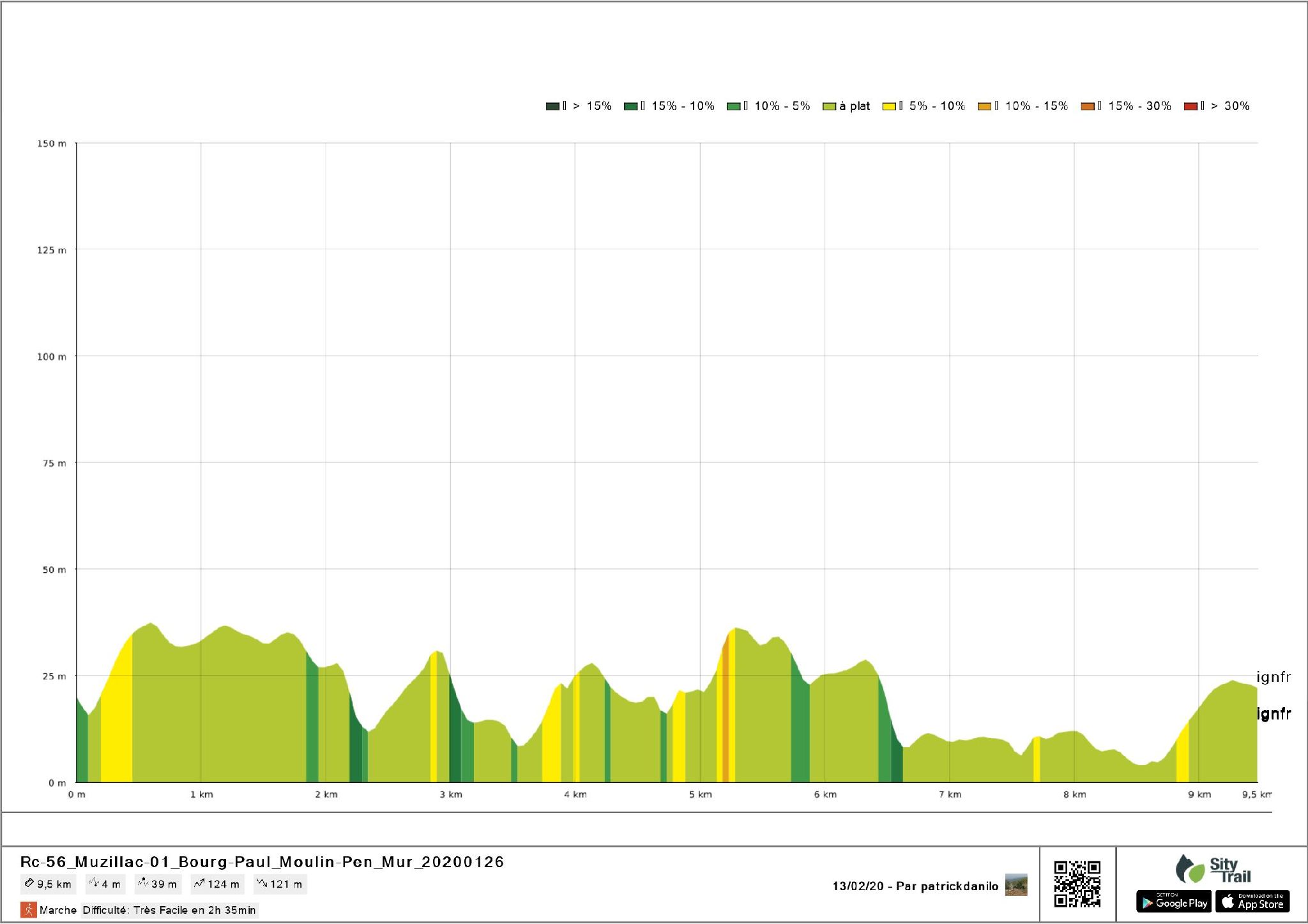Click the orange Marche hiker icon

[x=28, y=909]
